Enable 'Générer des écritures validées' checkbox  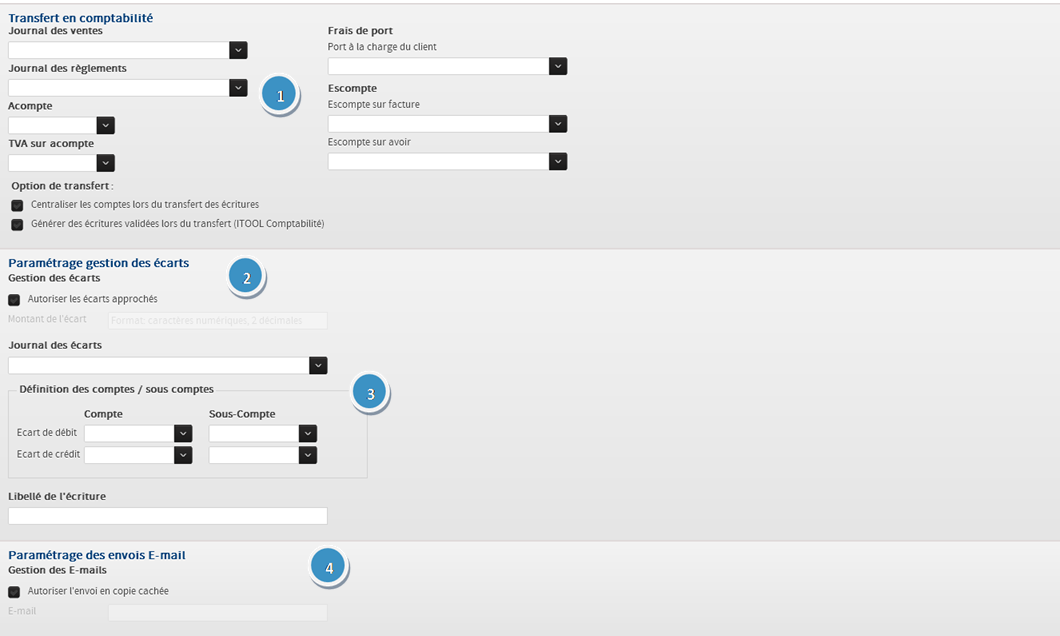coord(17,224)
